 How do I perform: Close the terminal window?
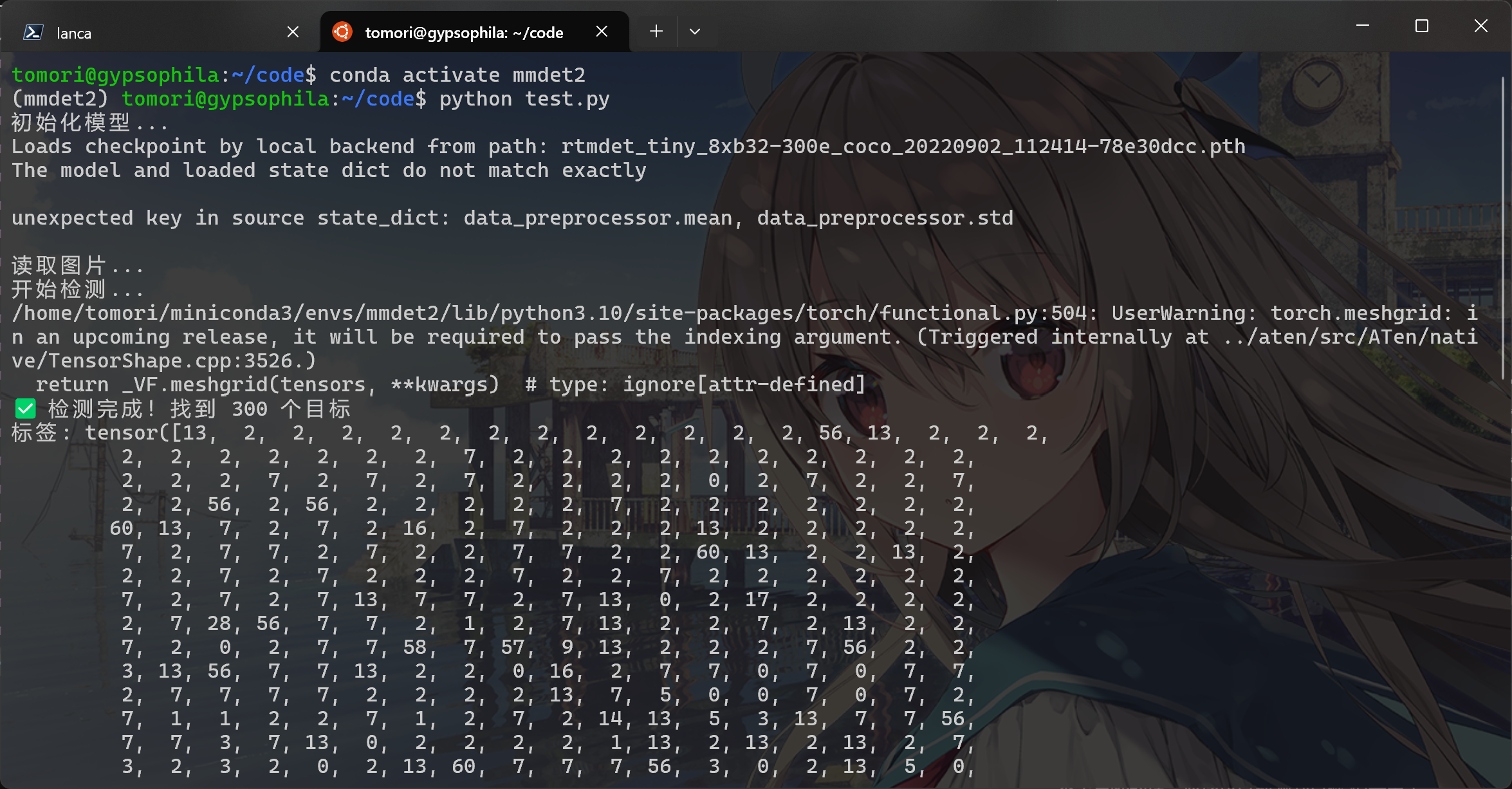coord(1480,26)
